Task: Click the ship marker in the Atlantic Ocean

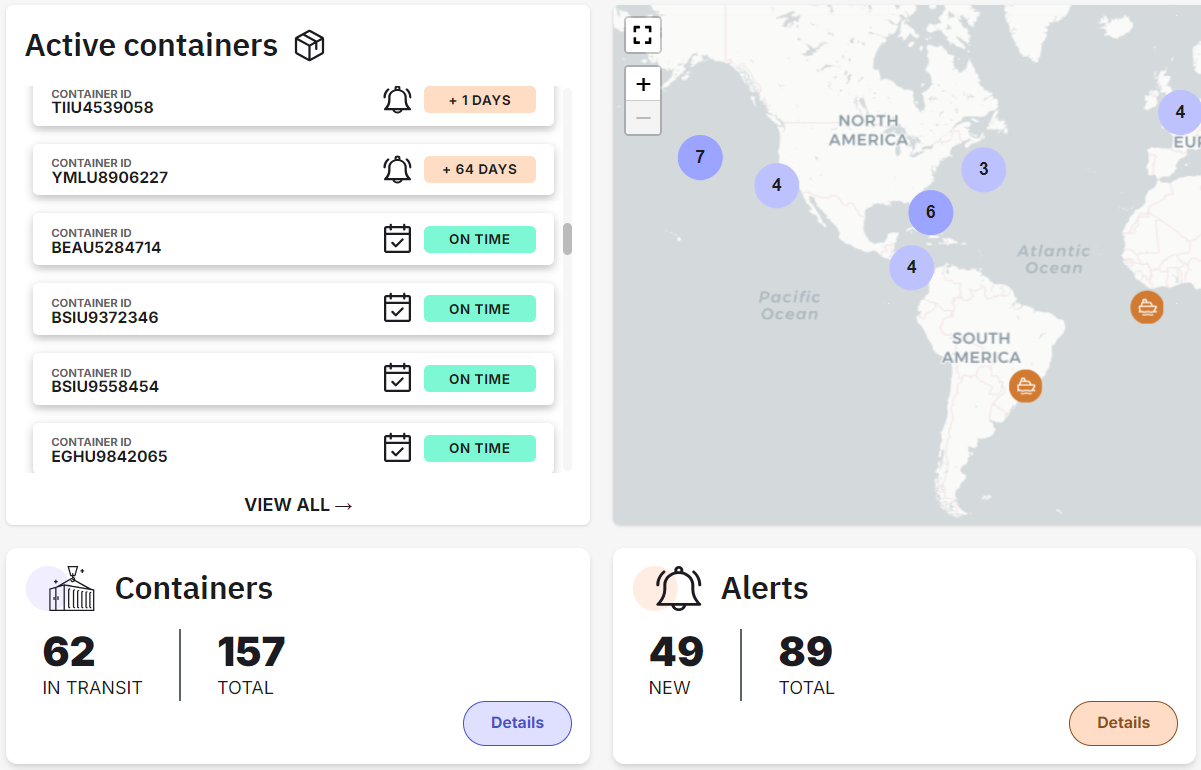Action: (1147, 307)
